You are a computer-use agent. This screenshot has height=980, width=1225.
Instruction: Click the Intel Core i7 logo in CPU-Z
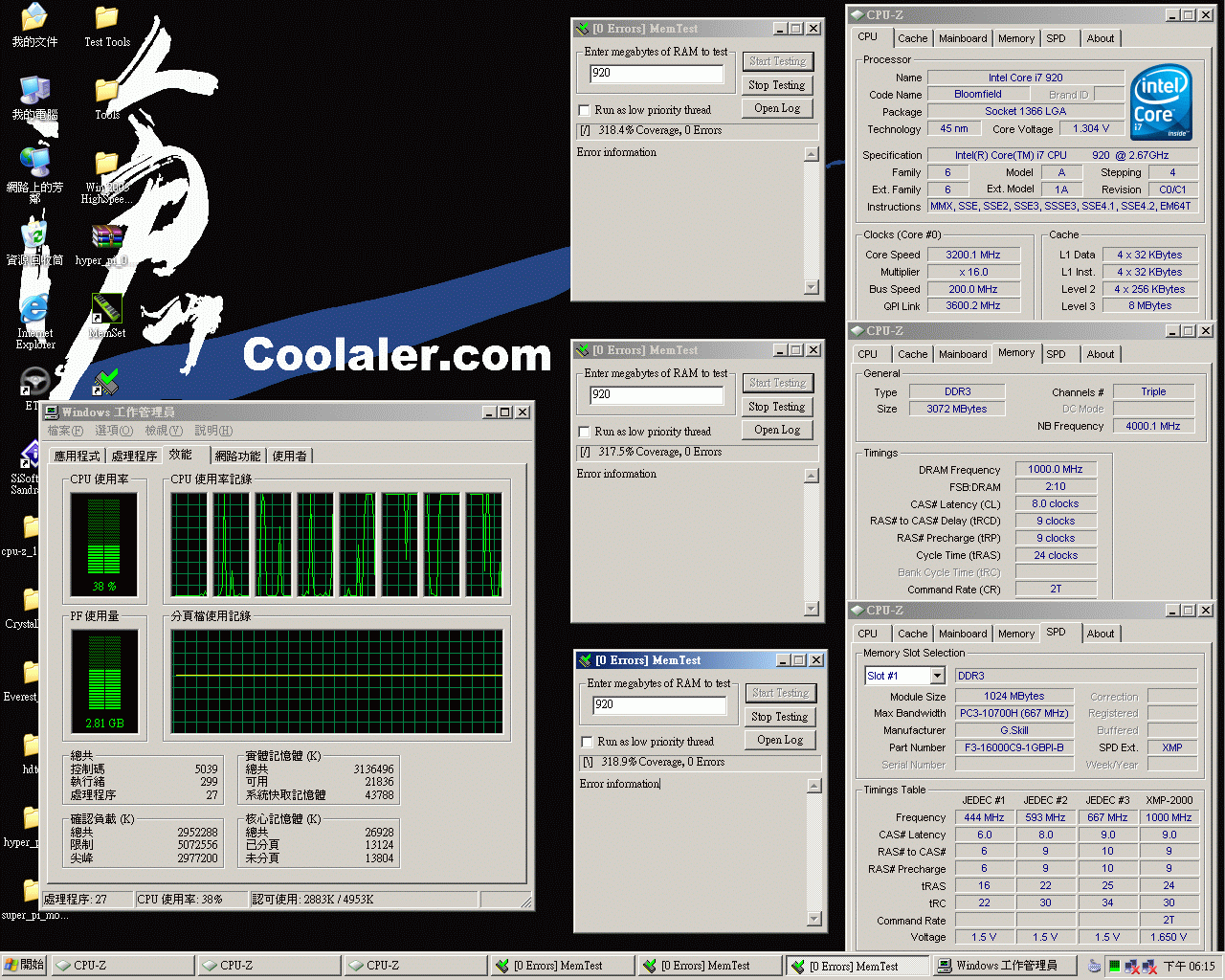1161,101
